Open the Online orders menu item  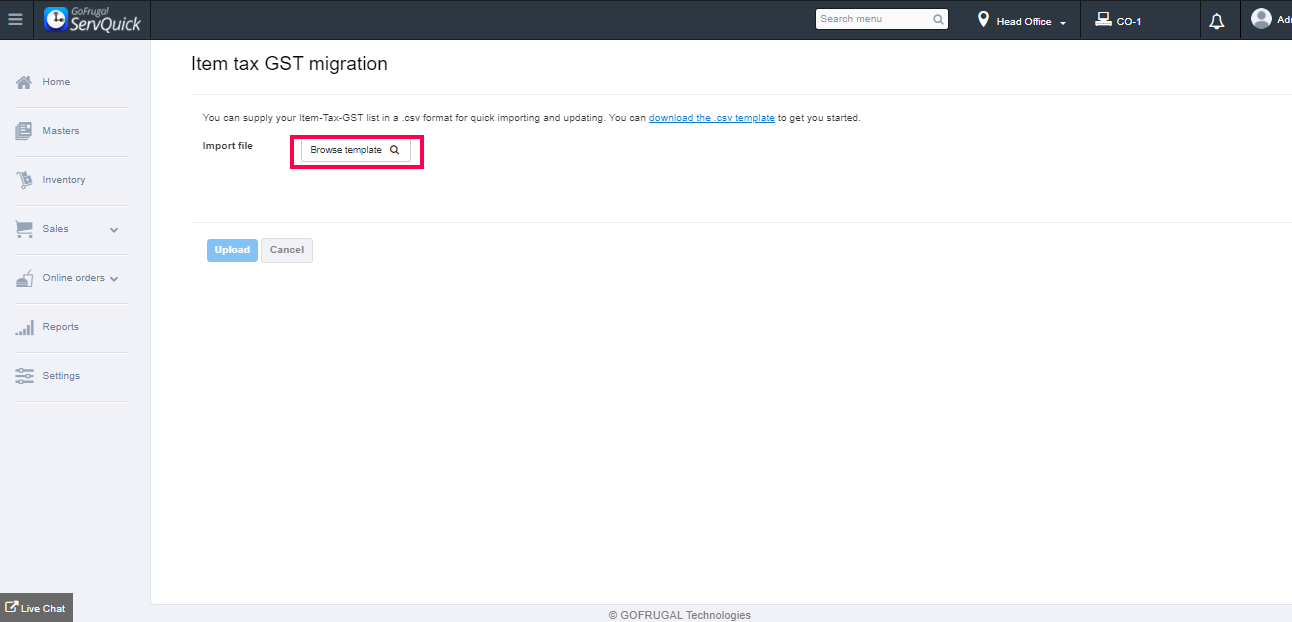click(73, 278)
